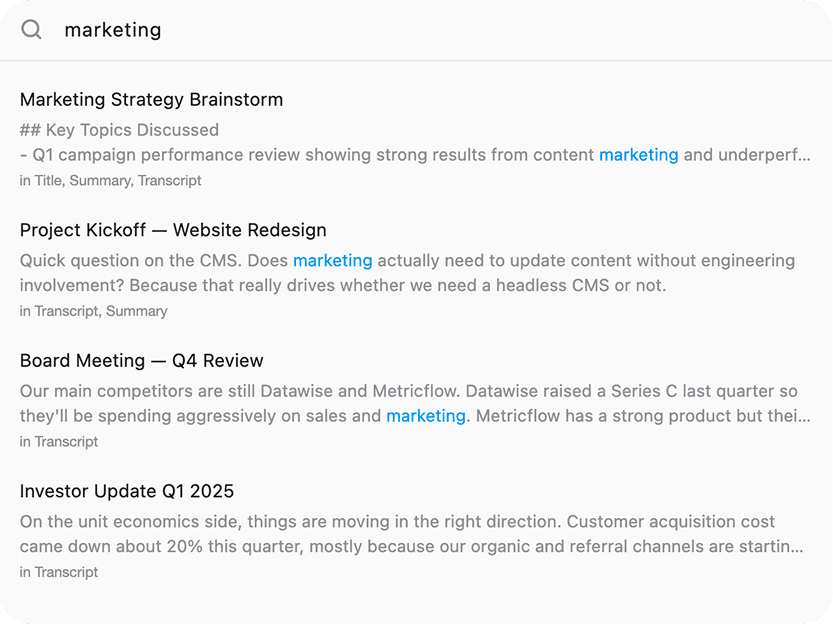Click "in Transcript" under Investor Update result

click(x=59, y=572)
